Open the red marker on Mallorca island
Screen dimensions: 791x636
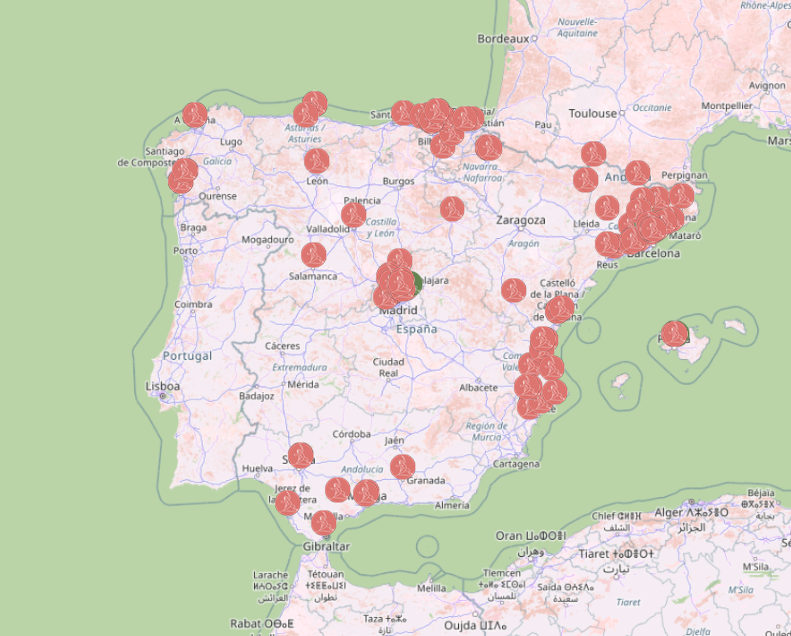point(675,332)
